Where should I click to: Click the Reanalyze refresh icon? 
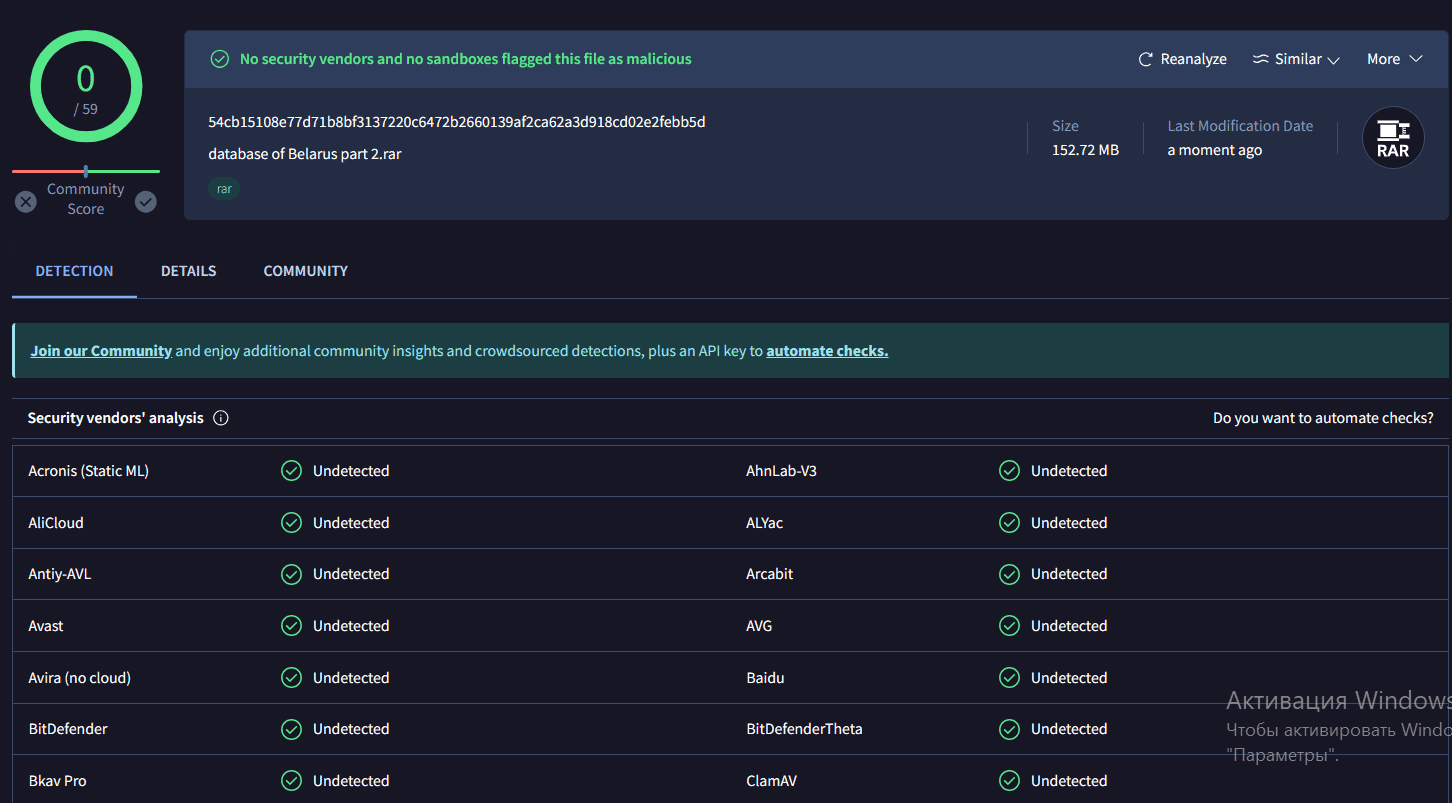1145,60
